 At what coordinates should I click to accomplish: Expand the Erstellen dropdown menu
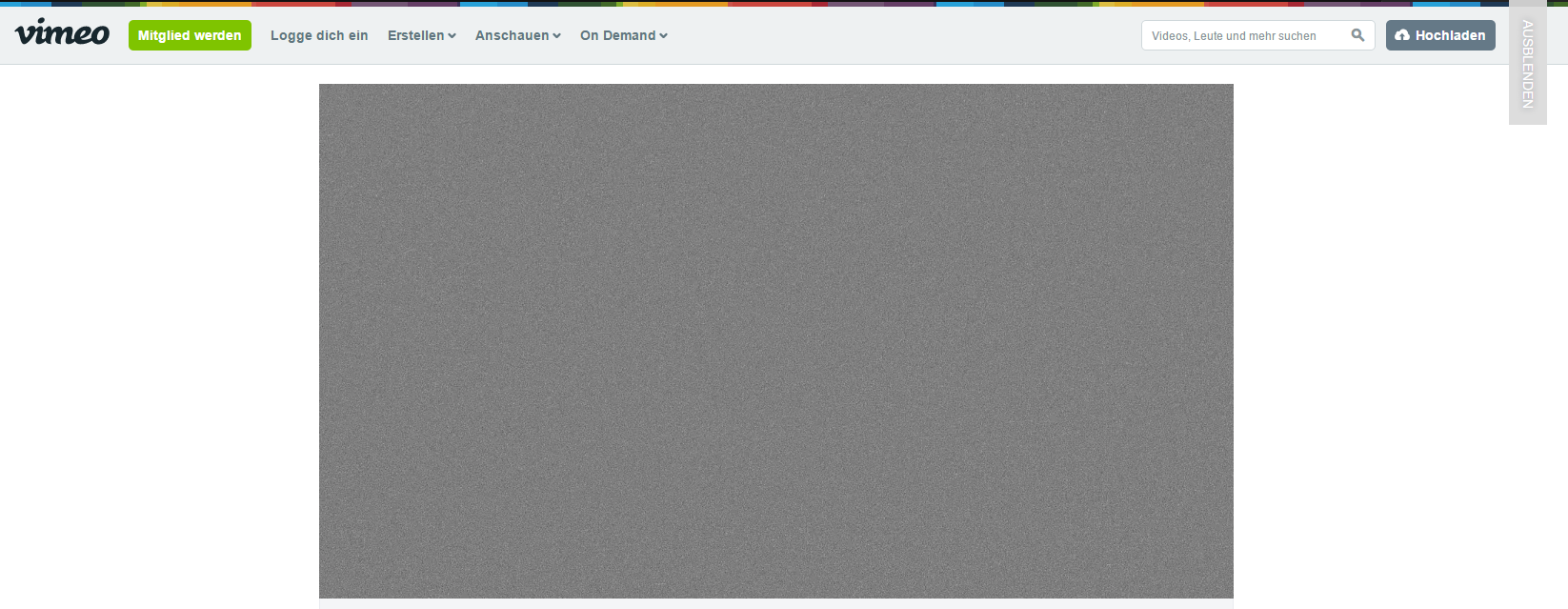click(422, 35)
